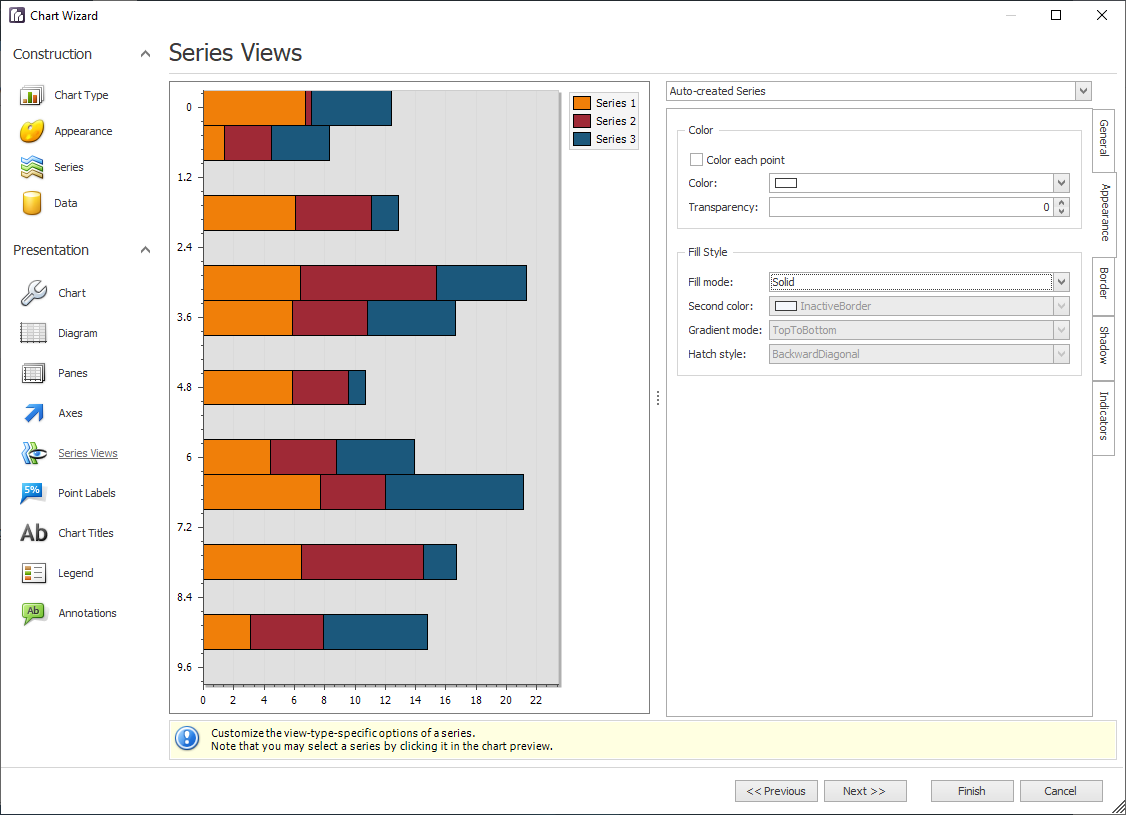Click the Annotations step icon
The height and width of the screenshot is (815, 1126).
(33, 612)
